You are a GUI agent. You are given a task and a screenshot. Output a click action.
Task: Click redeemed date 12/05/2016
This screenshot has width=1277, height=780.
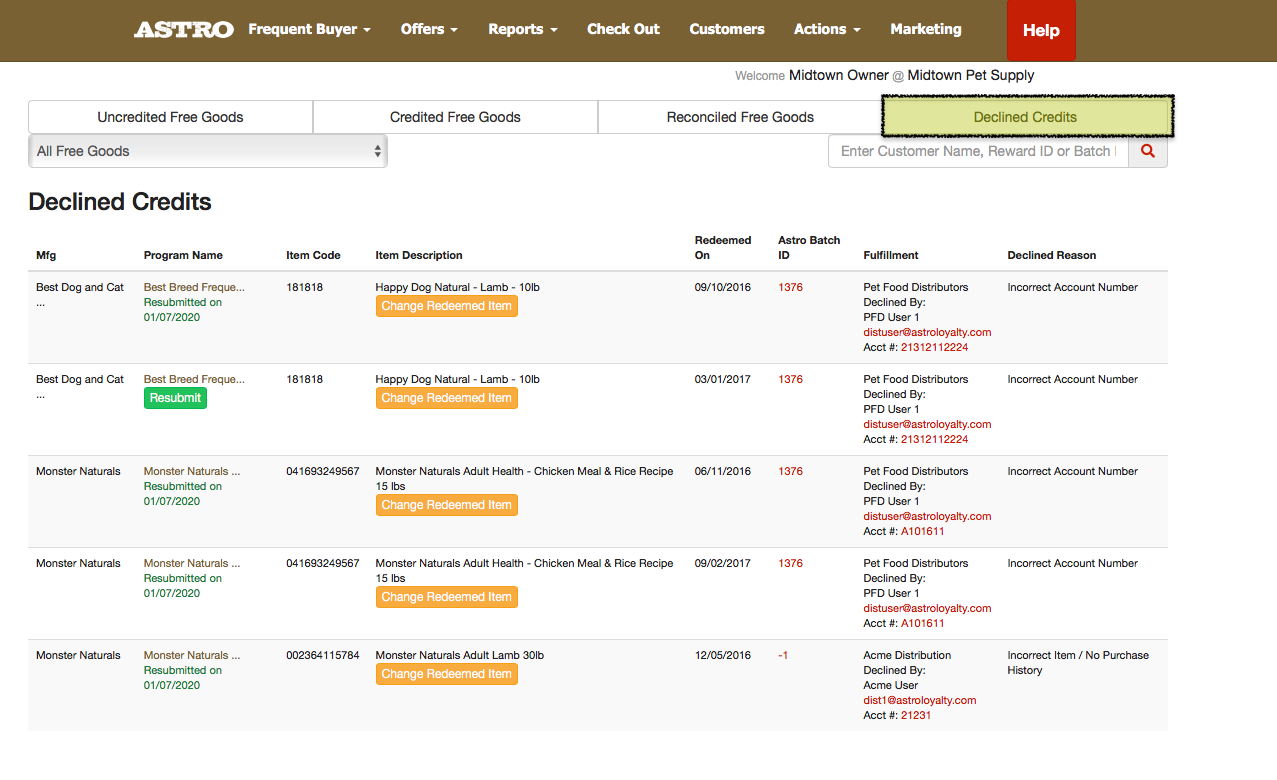[x=723, y=655]
